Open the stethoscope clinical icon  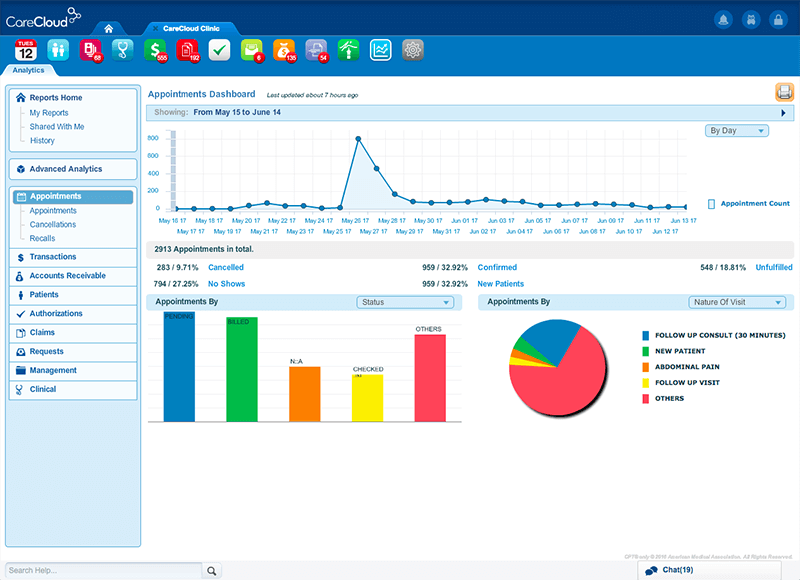(x=122, y=50)
